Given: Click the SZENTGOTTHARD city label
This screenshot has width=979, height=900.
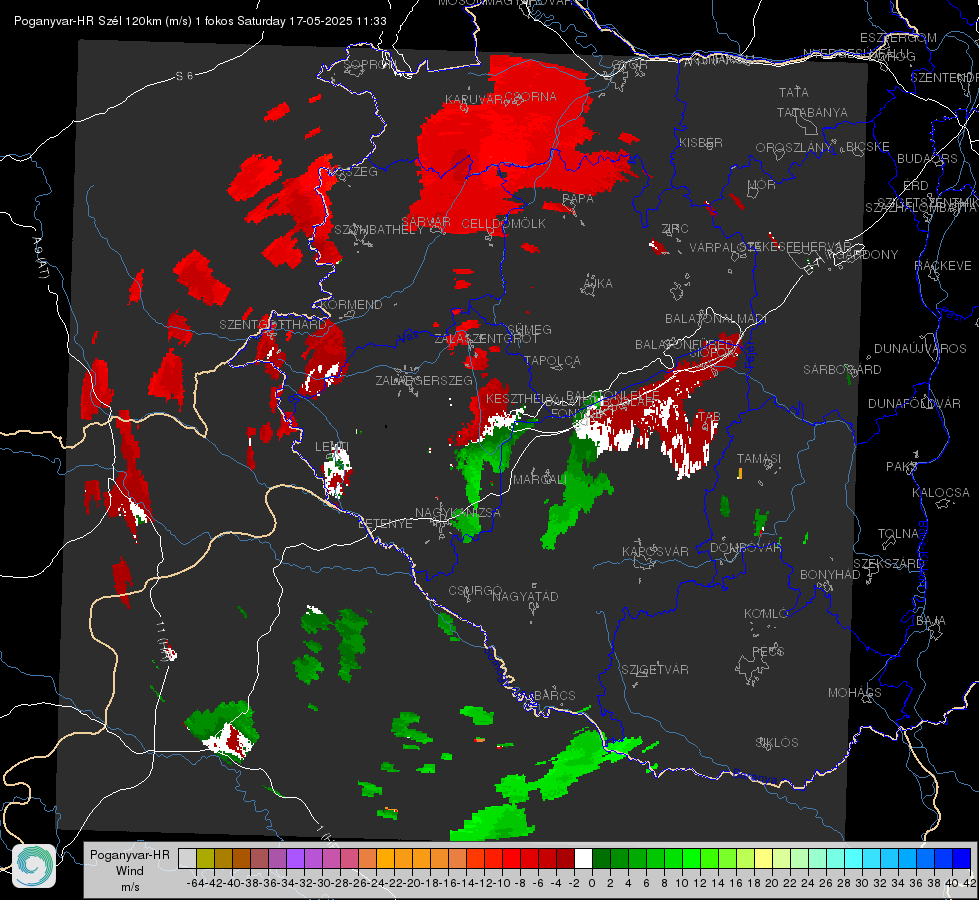Looking at the screenshot, I should pos(273,325).
